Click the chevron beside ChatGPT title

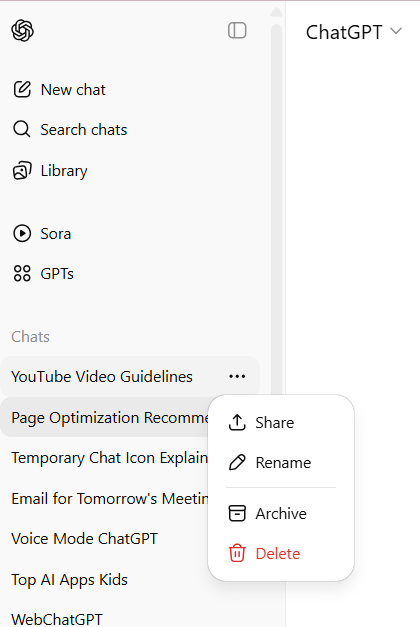[x=396, y=31]
